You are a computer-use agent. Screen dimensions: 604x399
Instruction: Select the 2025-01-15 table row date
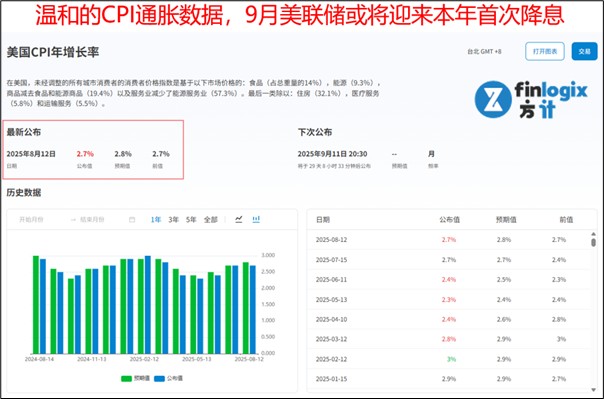click(x=331, y=379)
